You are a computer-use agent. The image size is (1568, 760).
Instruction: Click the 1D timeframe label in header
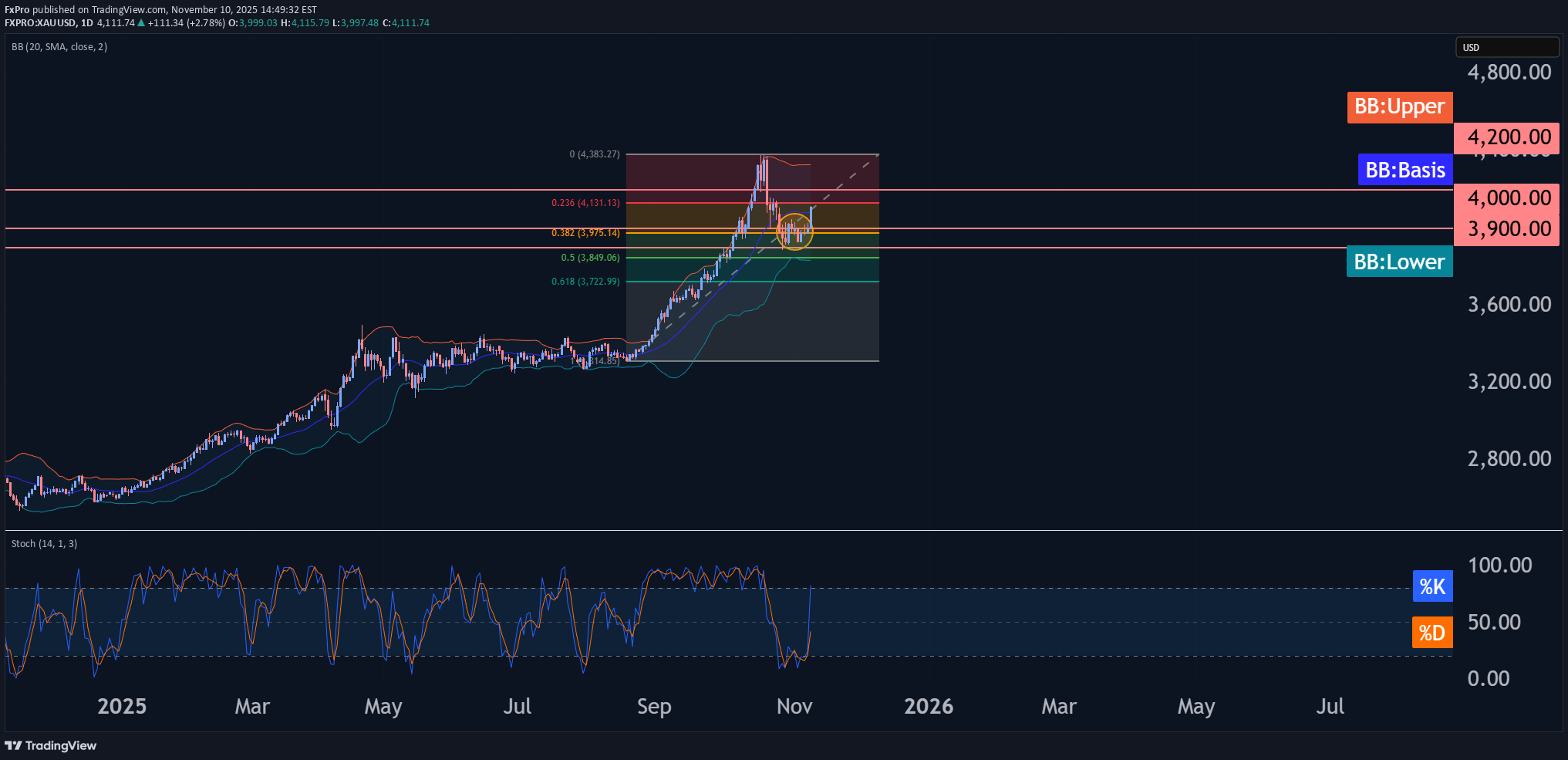86,23
